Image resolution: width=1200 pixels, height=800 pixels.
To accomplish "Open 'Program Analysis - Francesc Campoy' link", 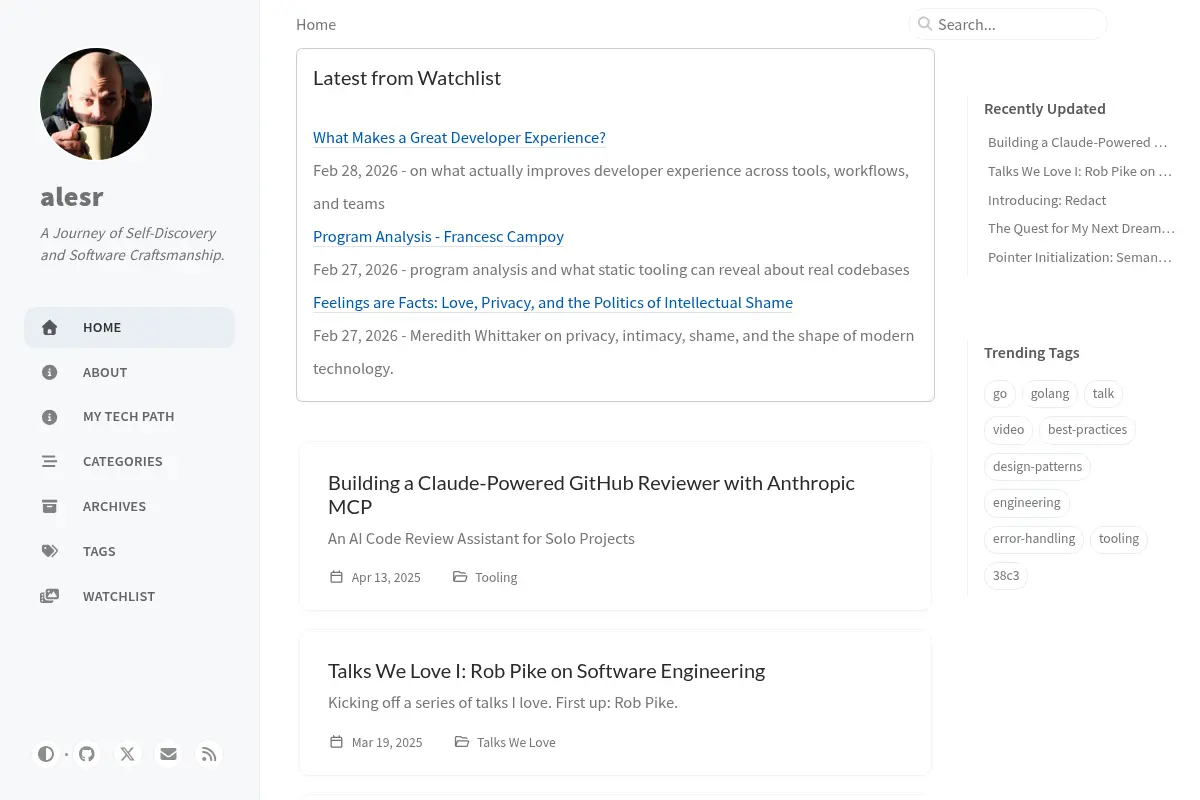I will click(438, 237).
